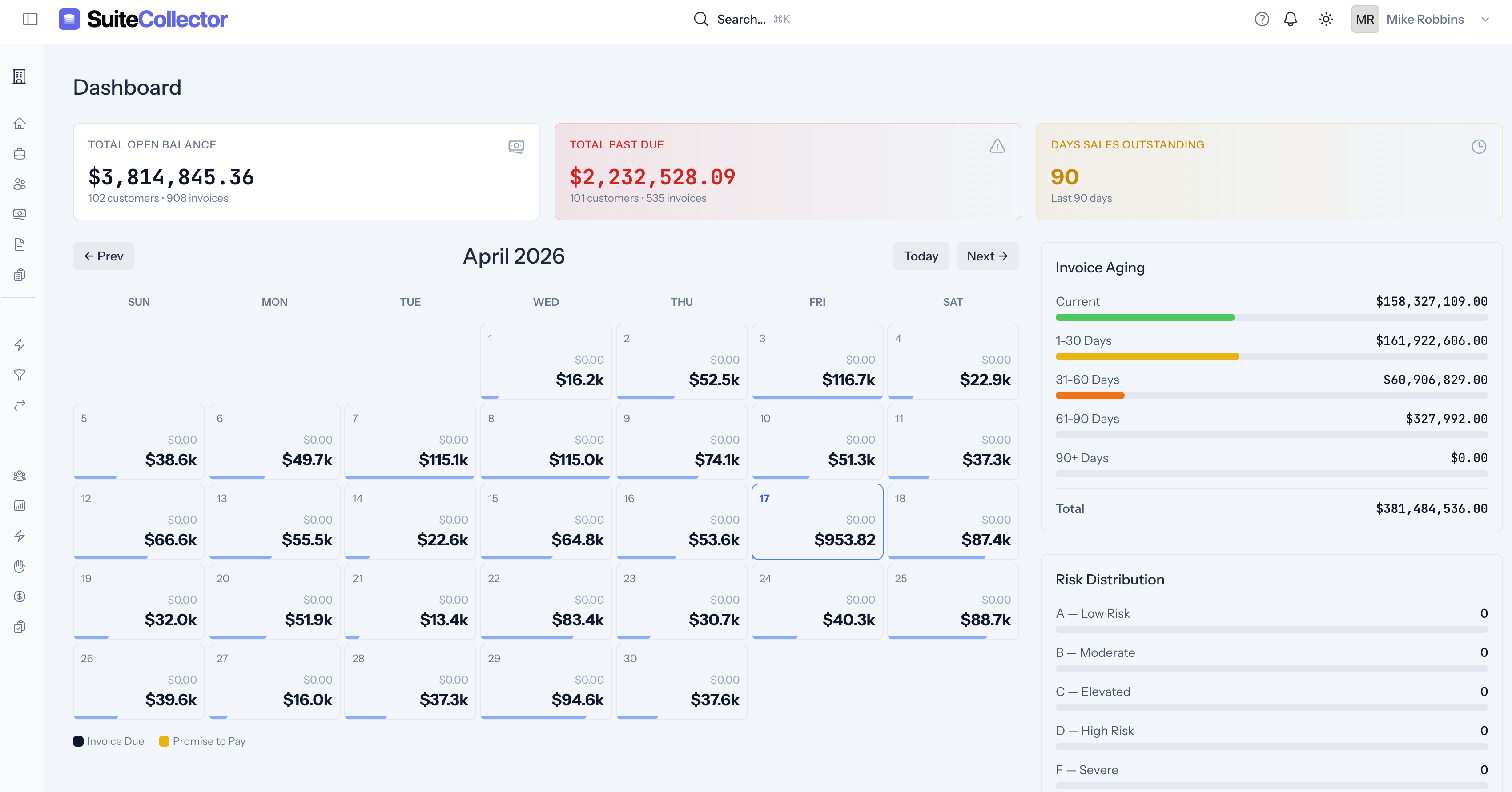Open the customers icon in the sidebar
Screen dimensions: 1512x792
click(20, 184)
